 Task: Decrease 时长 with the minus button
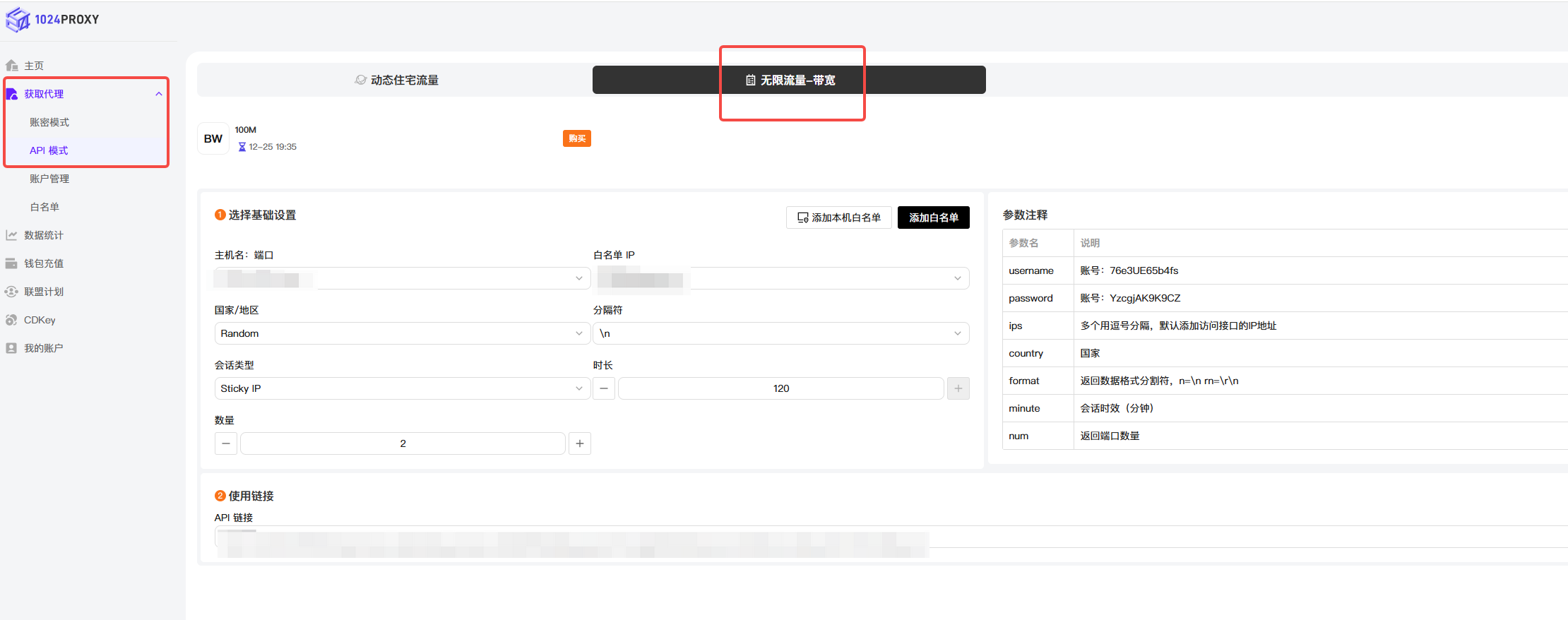[604, 388]
